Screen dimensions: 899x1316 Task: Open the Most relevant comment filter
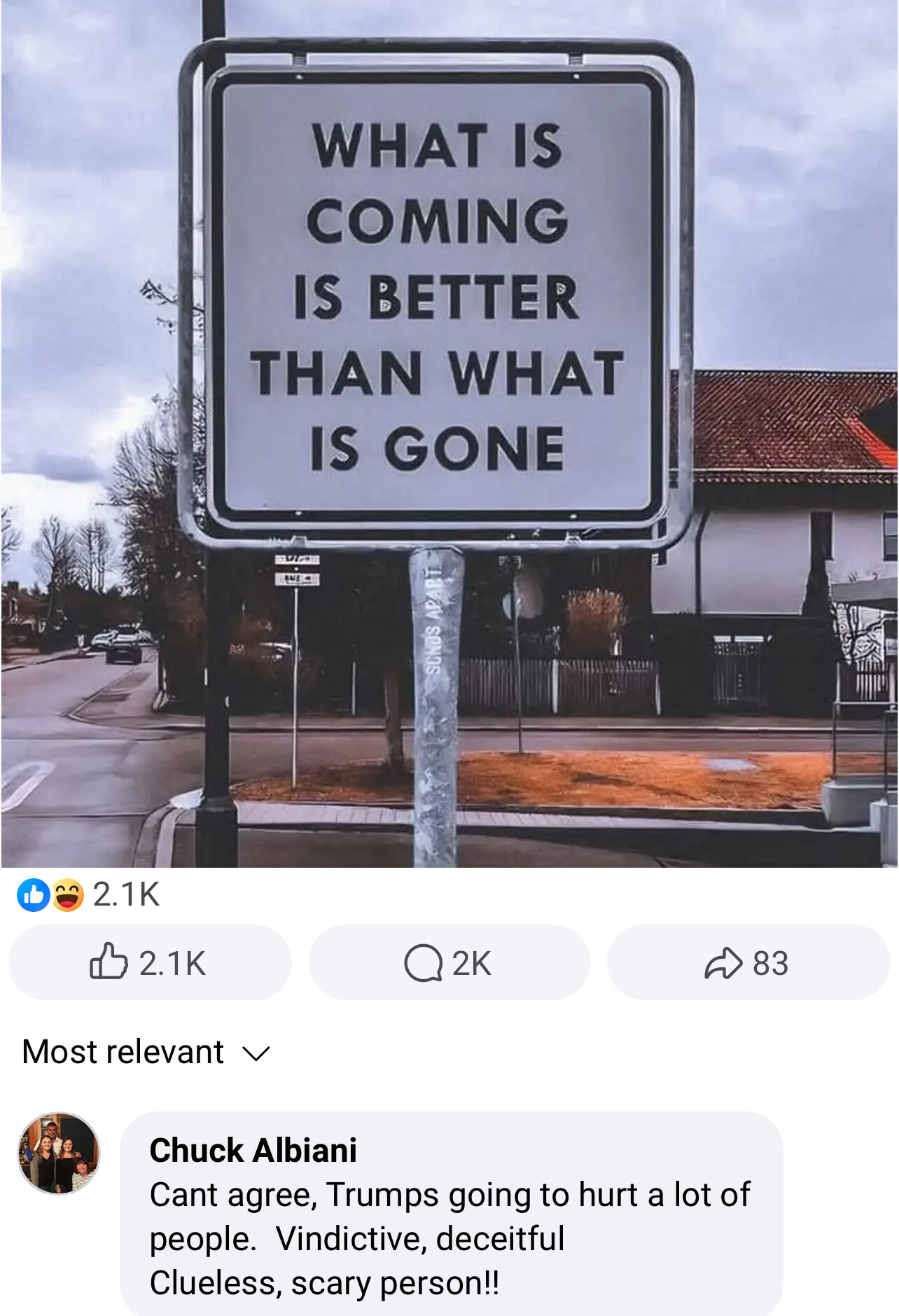(x=146, y=1052)
